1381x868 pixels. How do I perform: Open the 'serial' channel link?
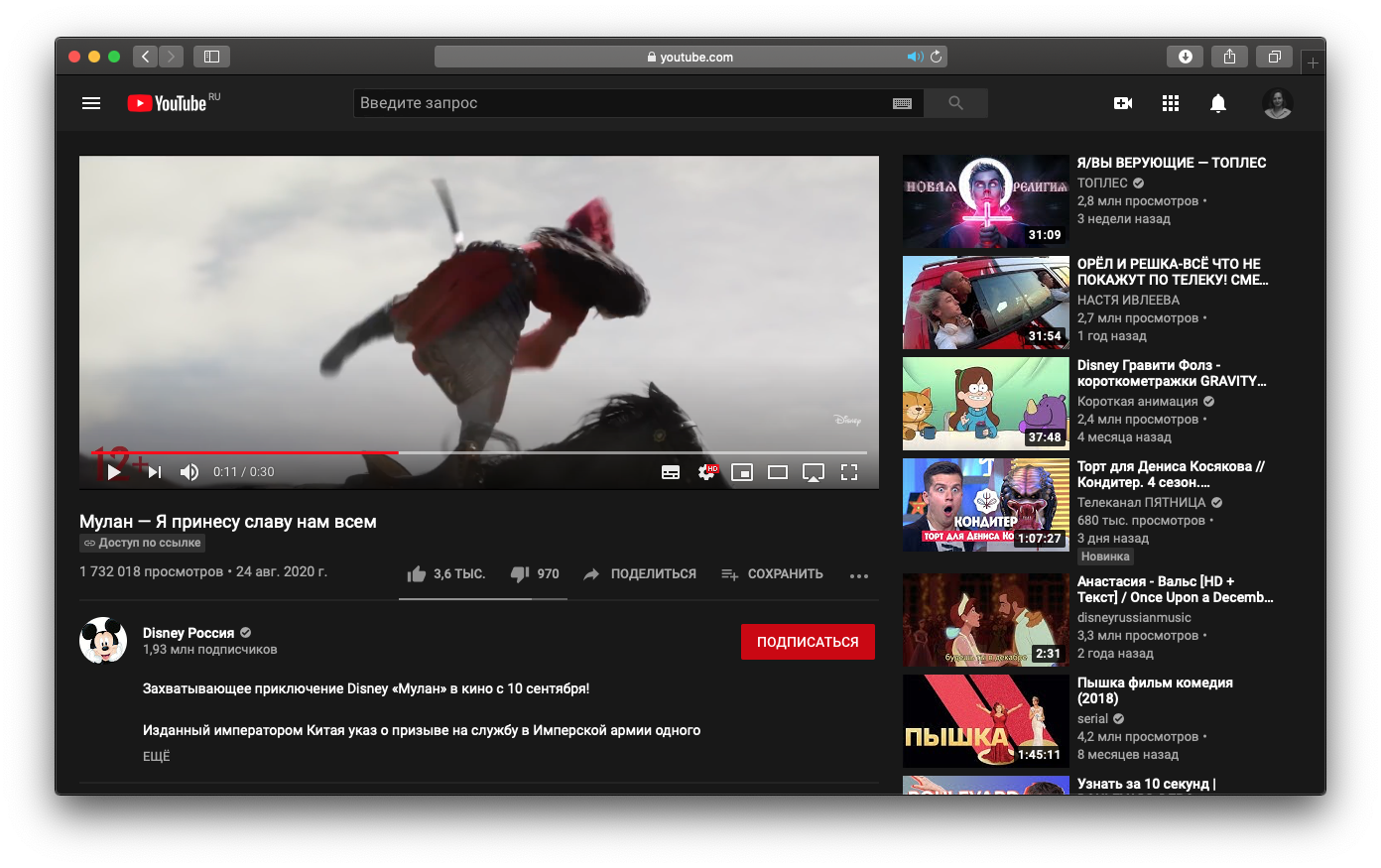pyautogui.click(x=1093, y=718)
